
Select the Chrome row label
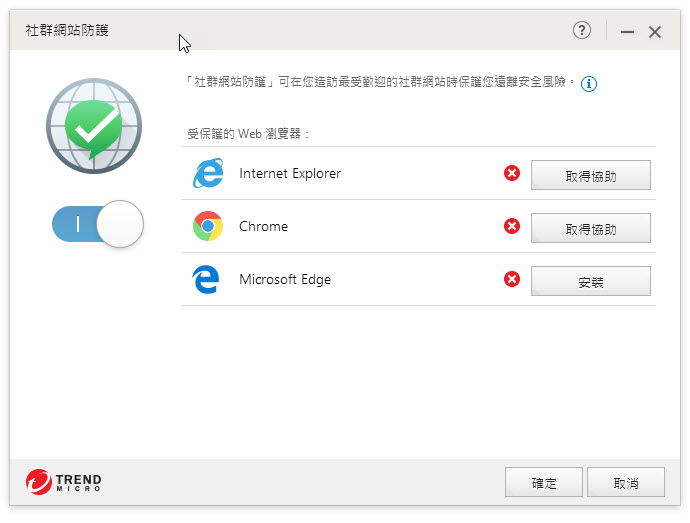263,227
